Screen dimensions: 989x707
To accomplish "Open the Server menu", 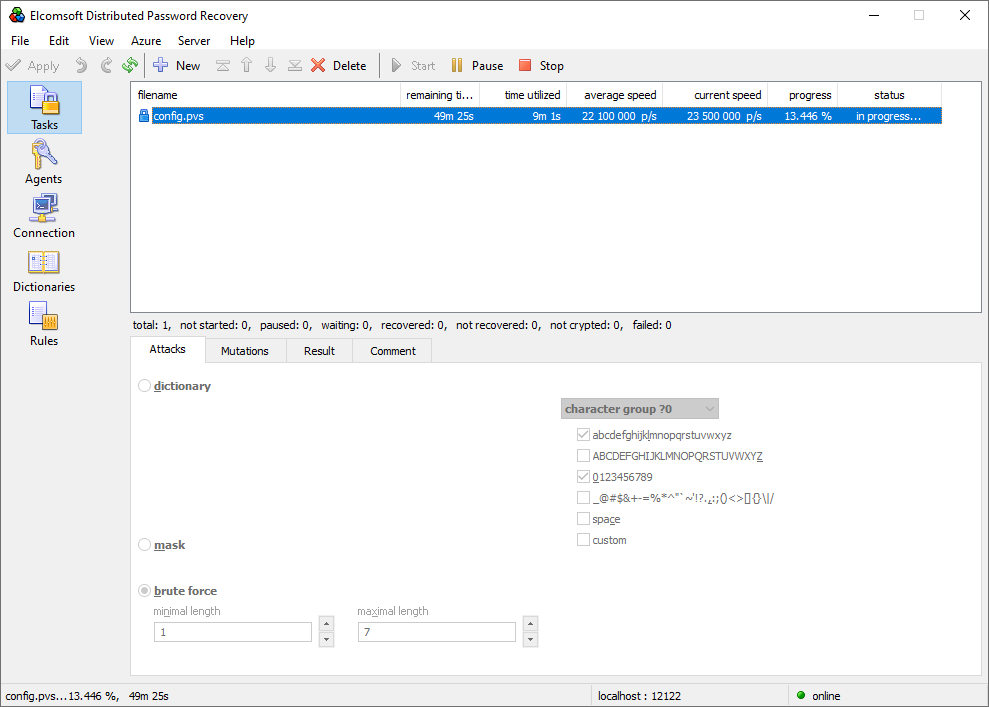I will 193,41.
